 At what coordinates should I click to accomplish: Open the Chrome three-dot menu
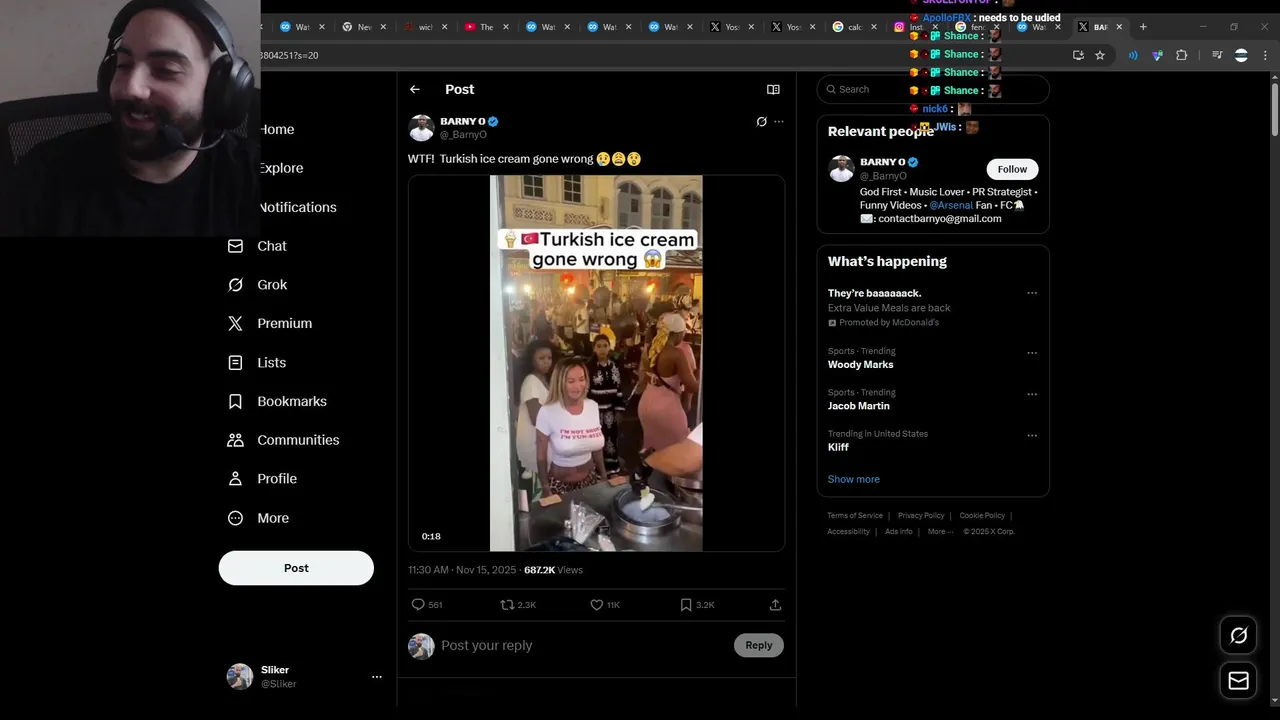click(1265, 56)
